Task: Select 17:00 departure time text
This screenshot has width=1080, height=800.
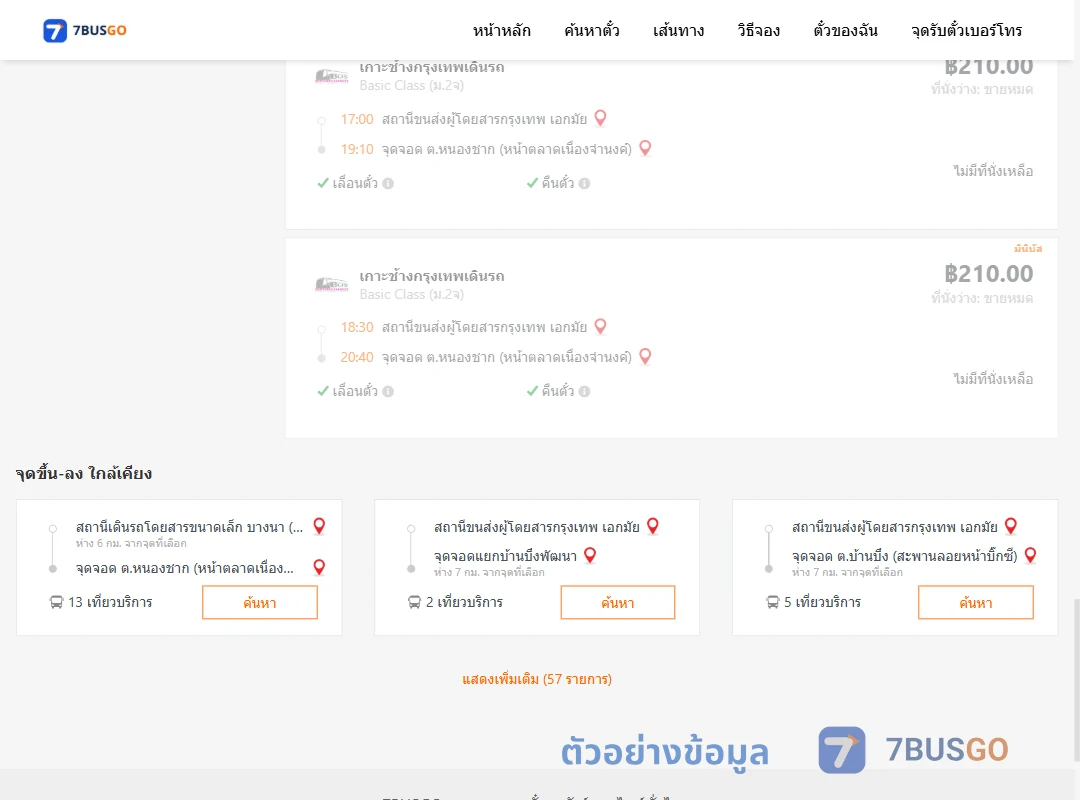Action: [x=357, y=119]
